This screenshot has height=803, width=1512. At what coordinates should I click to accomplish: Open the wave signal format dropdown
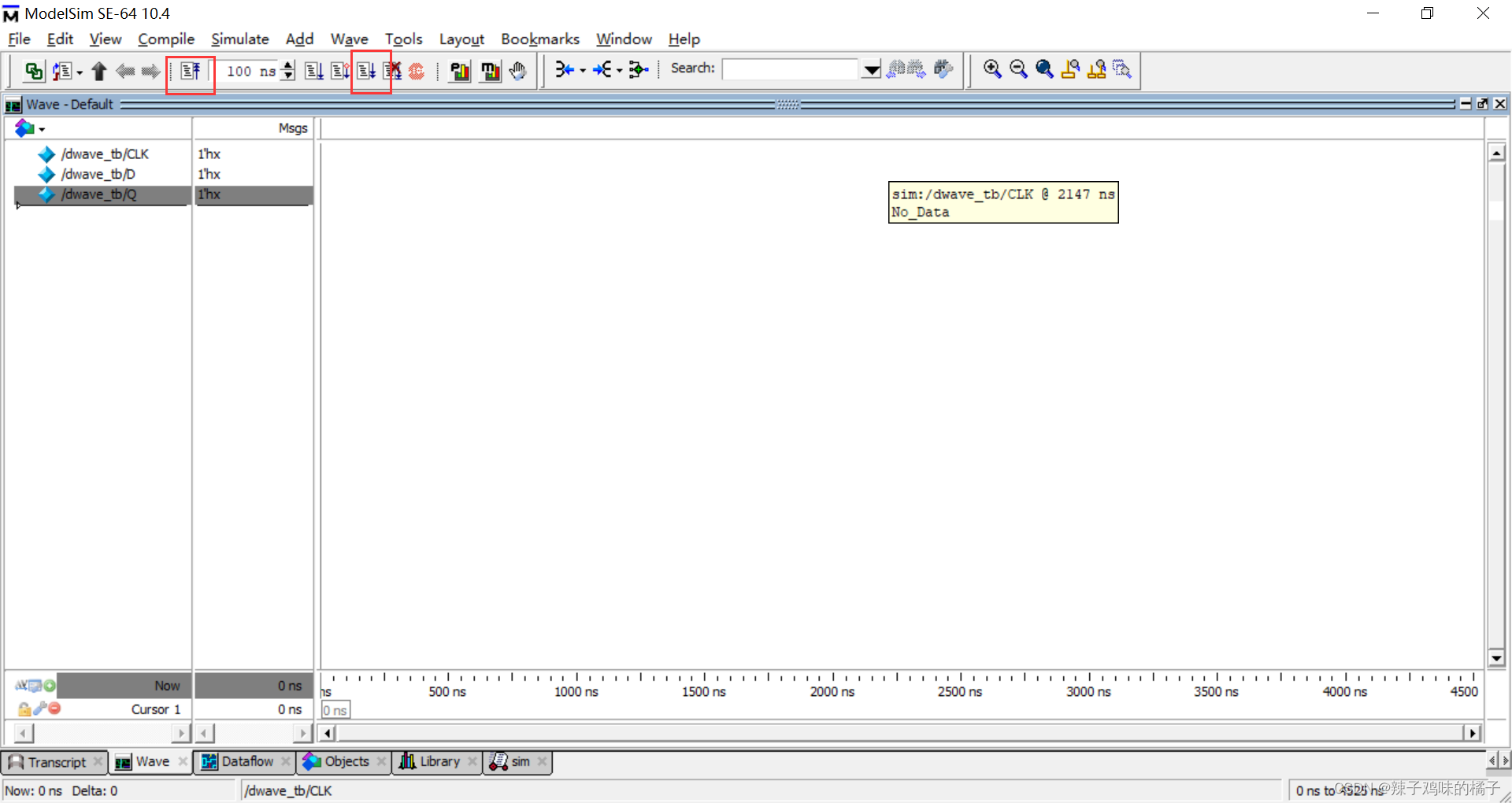42,129
